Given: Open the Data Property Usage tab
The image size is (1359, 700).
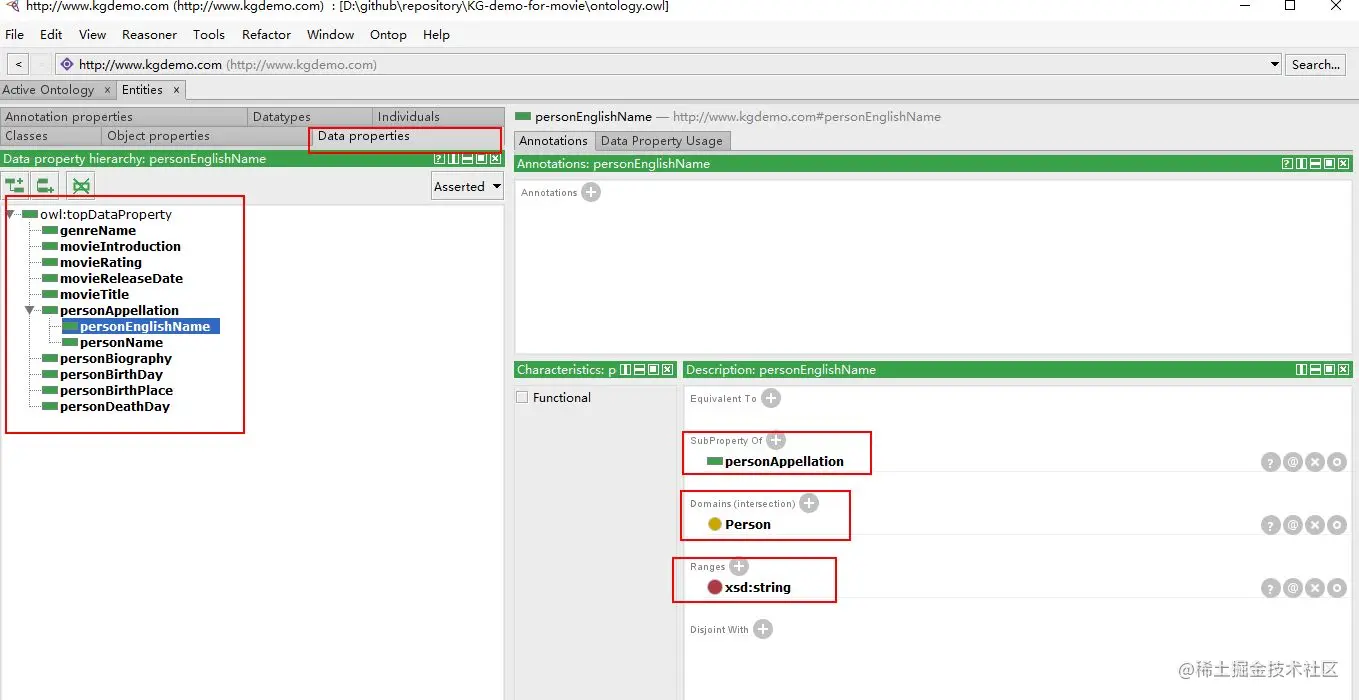Looking at the screenshot, I should [662, 141].
